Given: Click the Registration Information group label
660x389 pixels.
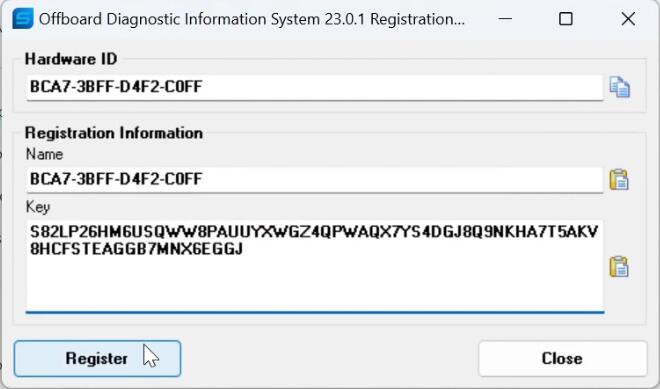Looking at the screenshot, I should [x=114, y=133].
